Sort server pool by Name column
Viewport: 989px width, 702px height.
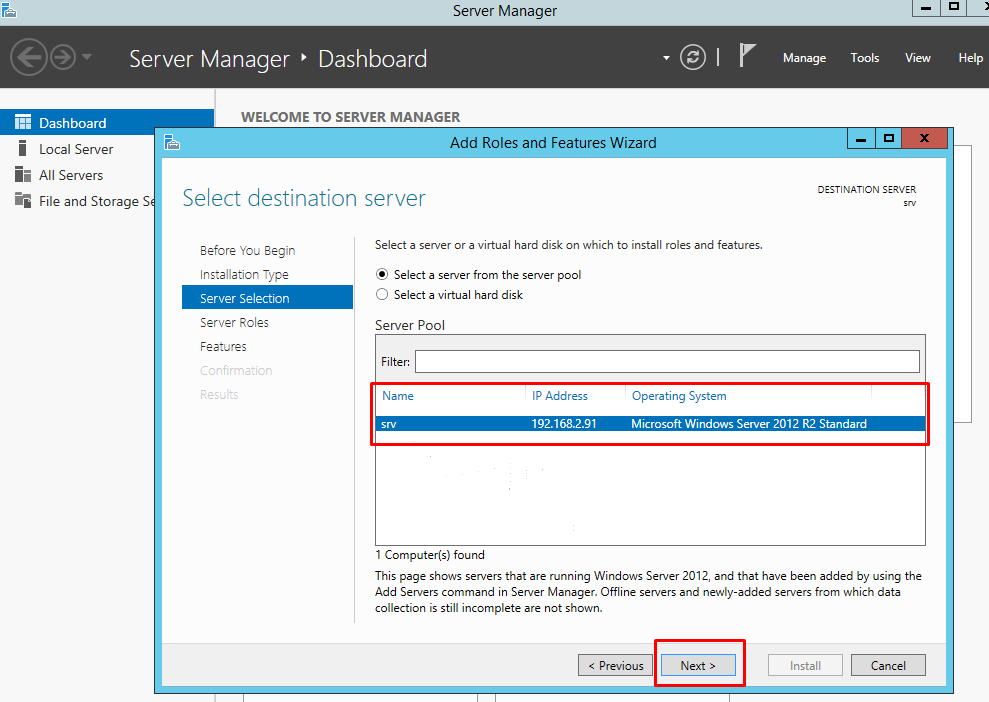(397, 395)
